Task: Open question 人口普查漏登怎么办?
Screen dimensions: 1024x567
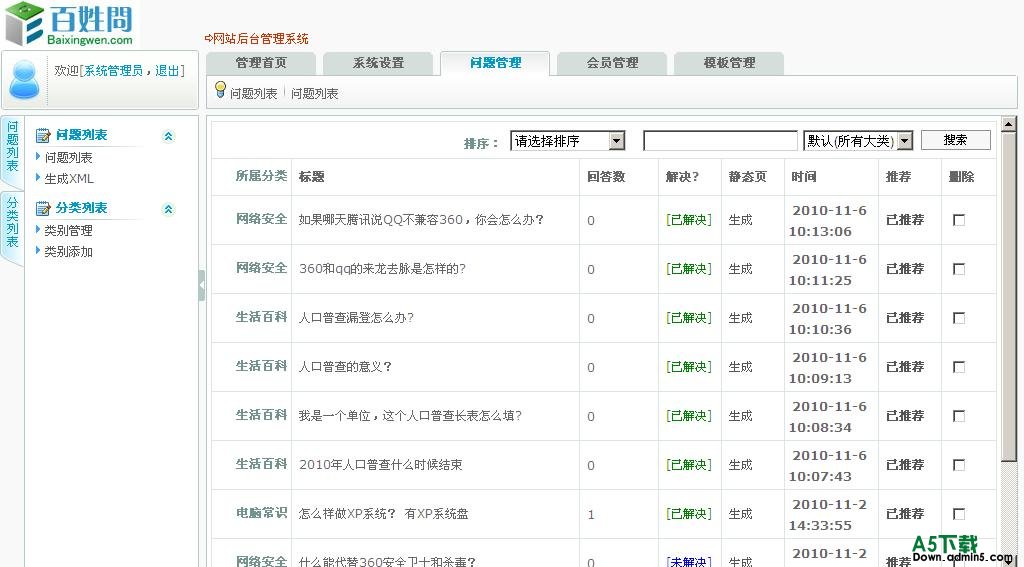Action: tap(356, 318)
